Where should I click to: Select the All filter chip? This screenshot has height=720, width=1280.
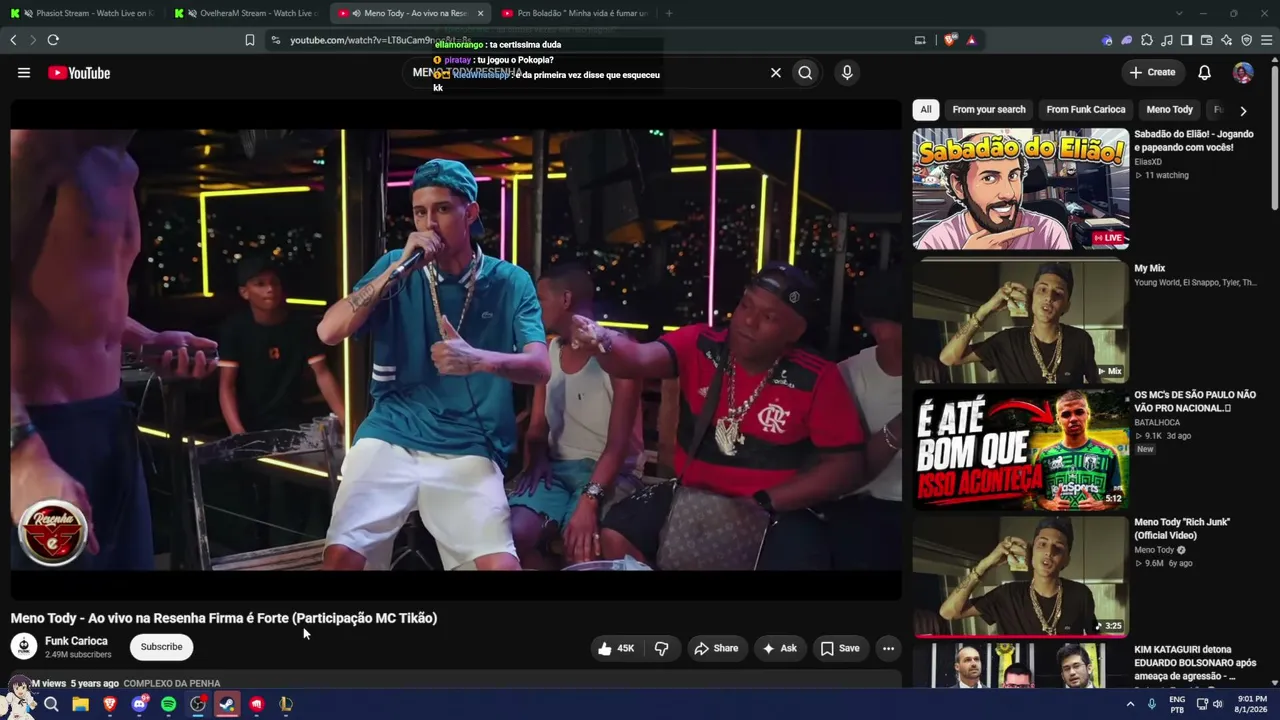click(x=926, y=110)
